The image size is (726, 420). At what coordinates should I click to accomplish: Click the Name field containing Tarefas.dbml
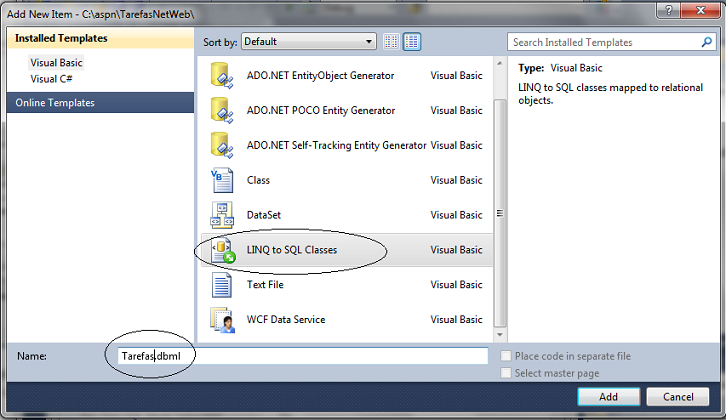coord(302,356)
